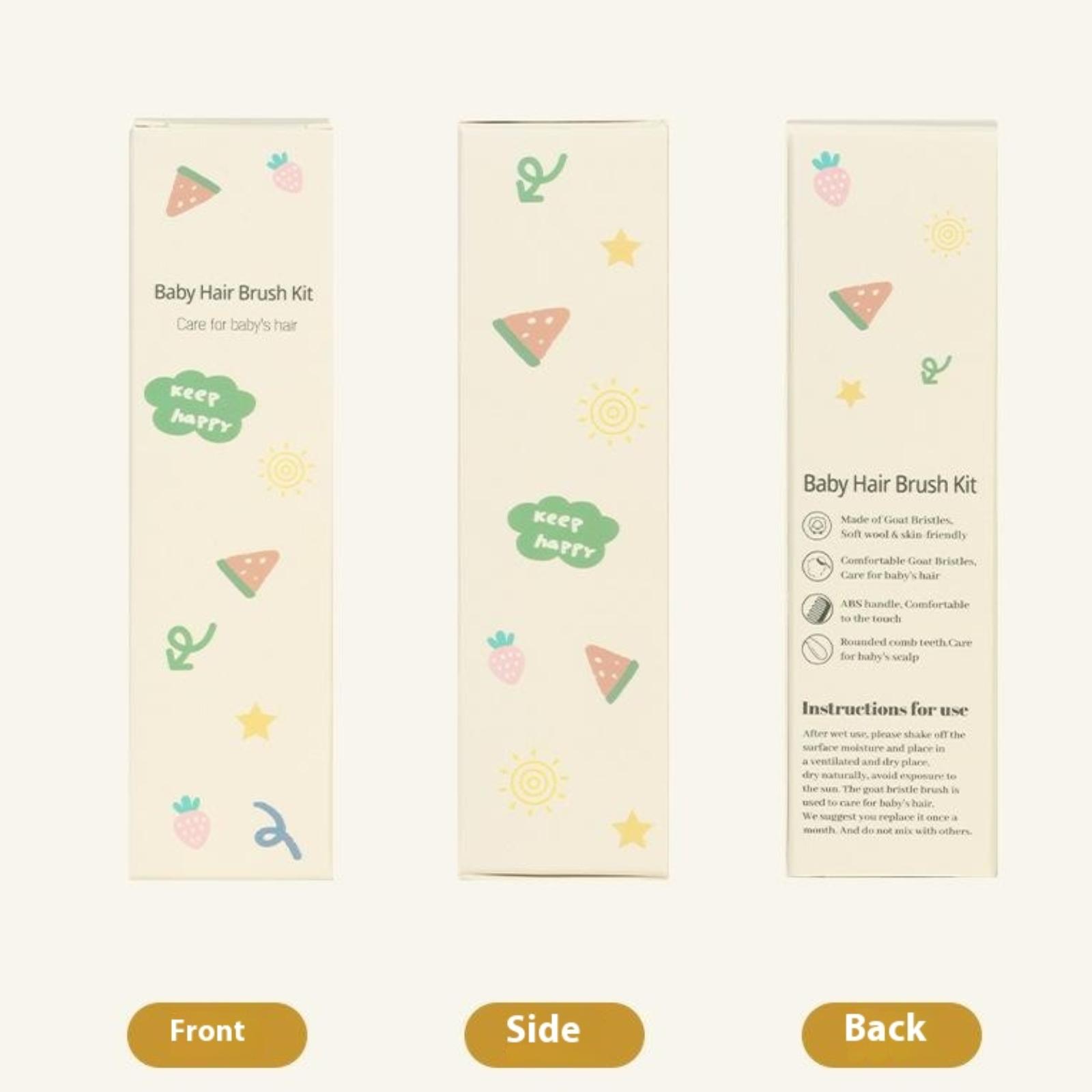This screenshot has width=1092, height=1092.
Task: Click the comb icon beside ABS handle text
Action: point(817,608)
